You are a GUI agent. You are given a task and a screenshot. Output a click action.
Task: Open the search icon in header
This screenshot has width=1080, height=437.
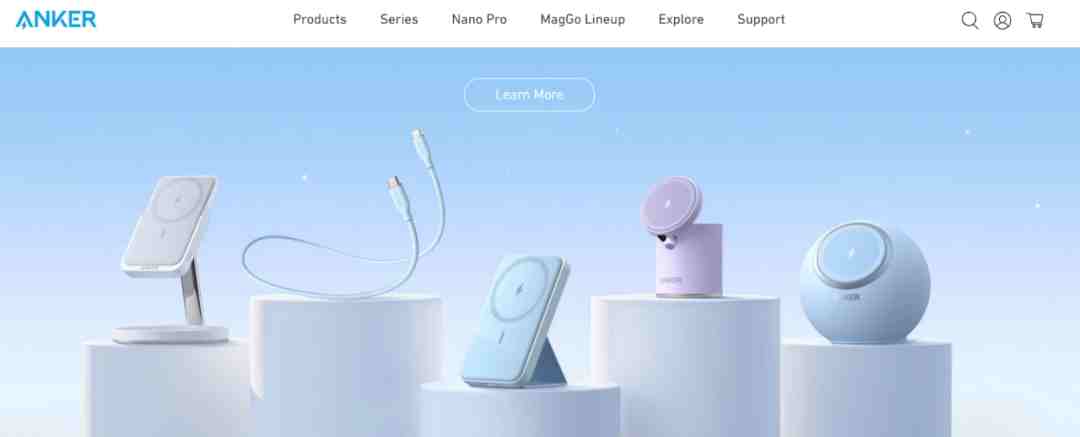970,20
